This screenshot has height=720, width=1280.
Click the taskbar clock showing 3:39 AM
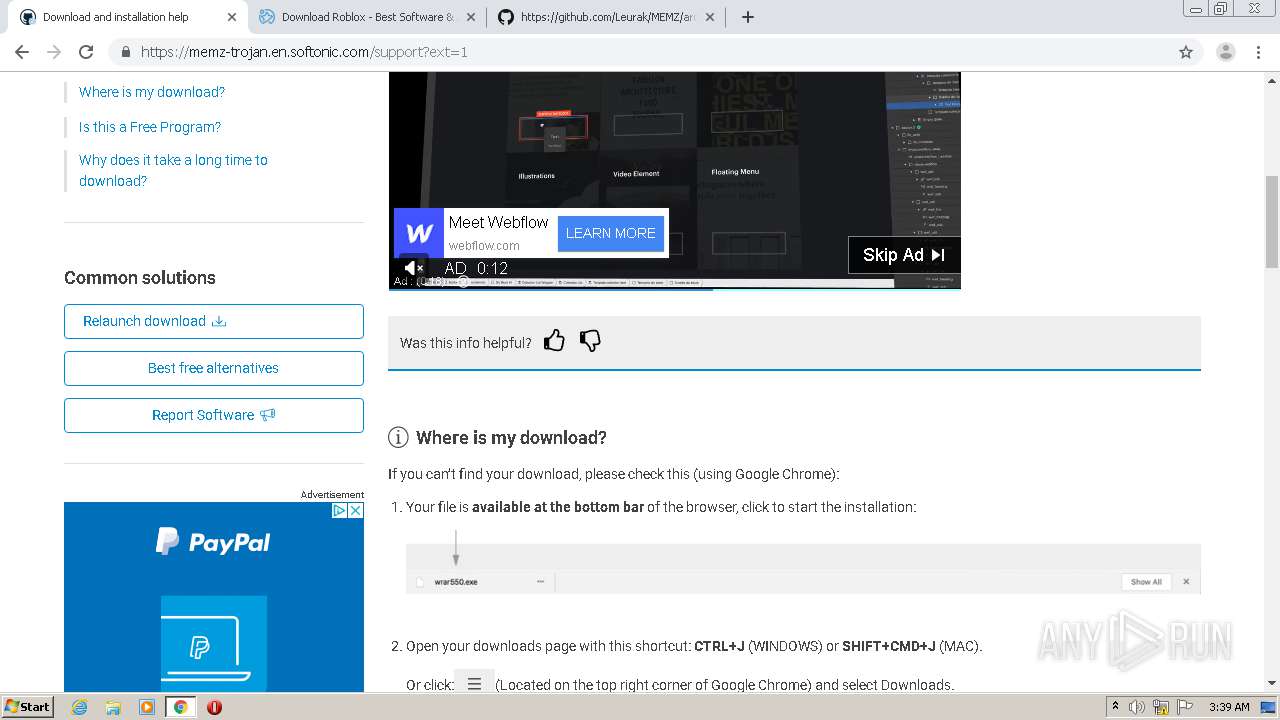coord(1229,707)
